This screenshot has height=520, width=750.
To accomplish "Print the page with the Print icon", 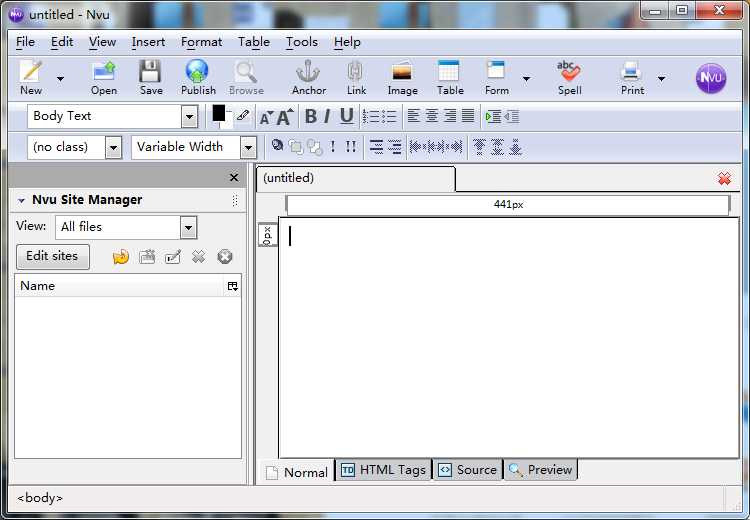I will coord(632,77).
